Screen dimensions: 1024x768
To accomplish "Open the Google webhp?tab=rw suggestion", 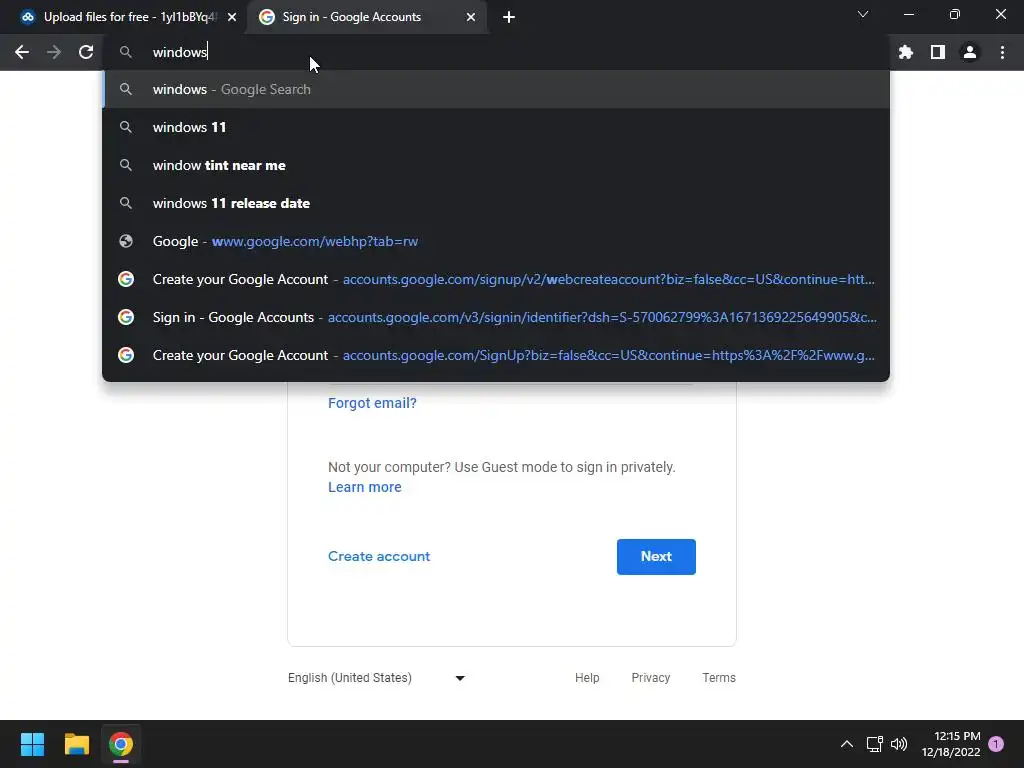I will (x=496, y=241).
